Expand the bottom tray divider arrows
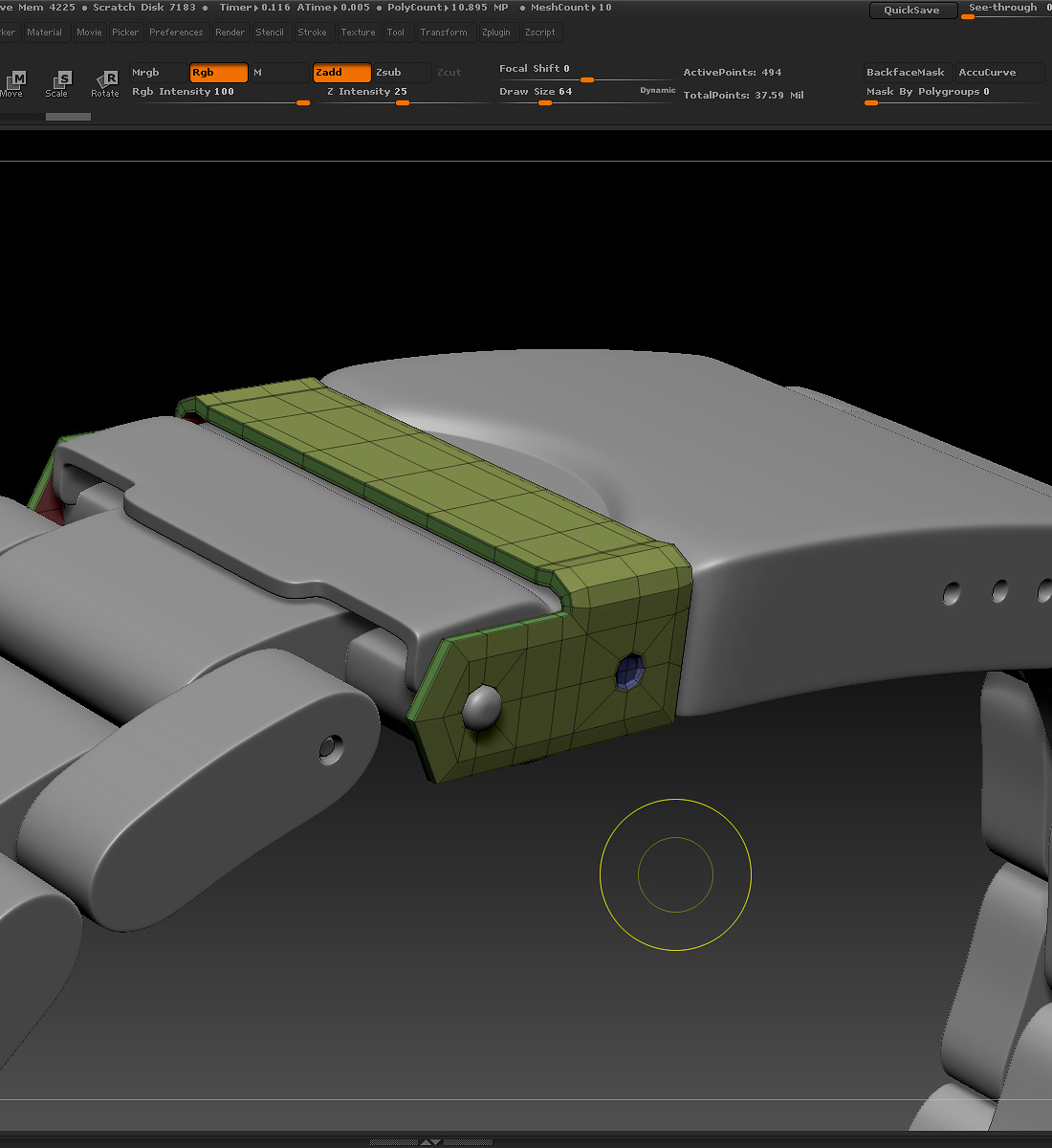Image resolution: width=1052 pixels, height=1148 pixels. point(431,1142)
